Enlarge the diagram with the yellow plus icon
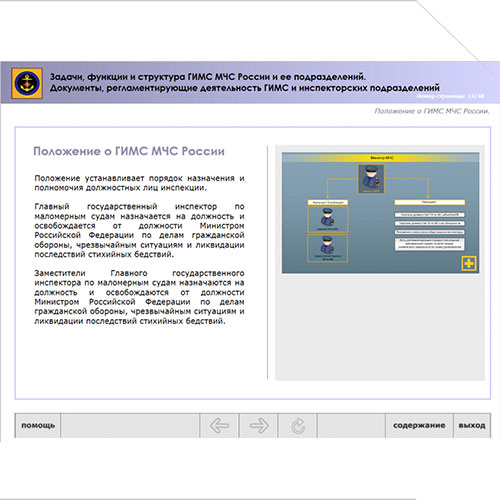This screenshot has height=500, width=500. [469, 263]
